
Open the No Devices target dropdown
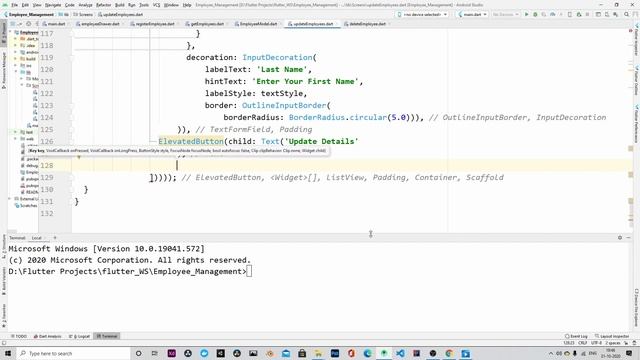click(x=505, y=14)
